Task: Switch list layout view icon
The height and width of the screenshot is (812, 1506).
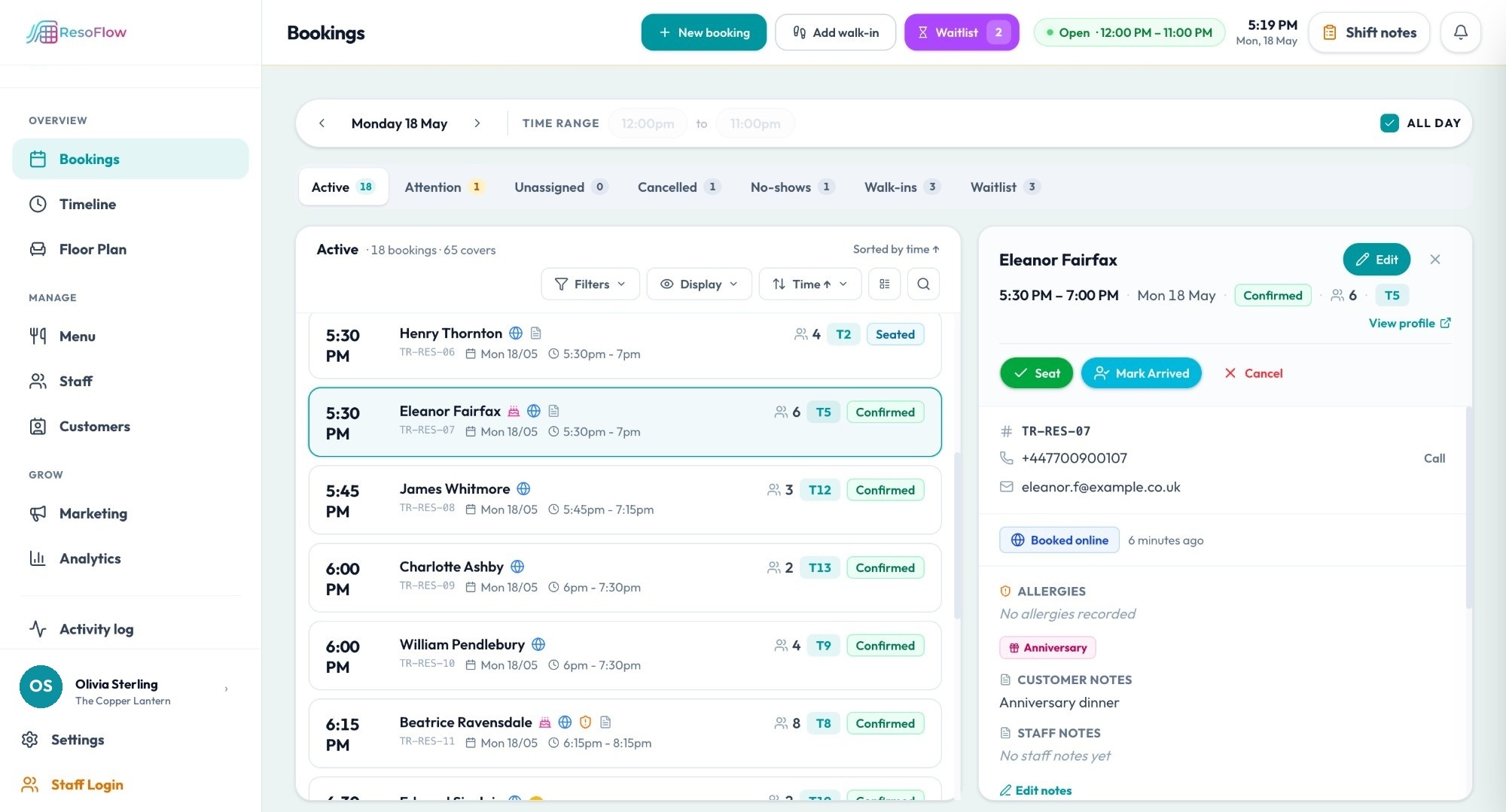Action: point(885,284)
